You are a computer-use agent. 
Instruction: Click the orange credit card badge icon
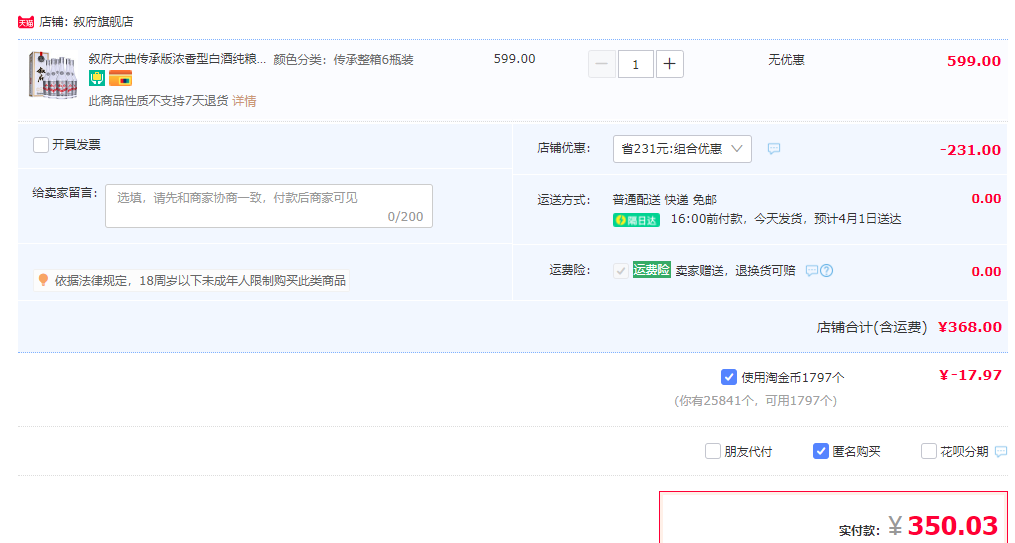[120, 79]
